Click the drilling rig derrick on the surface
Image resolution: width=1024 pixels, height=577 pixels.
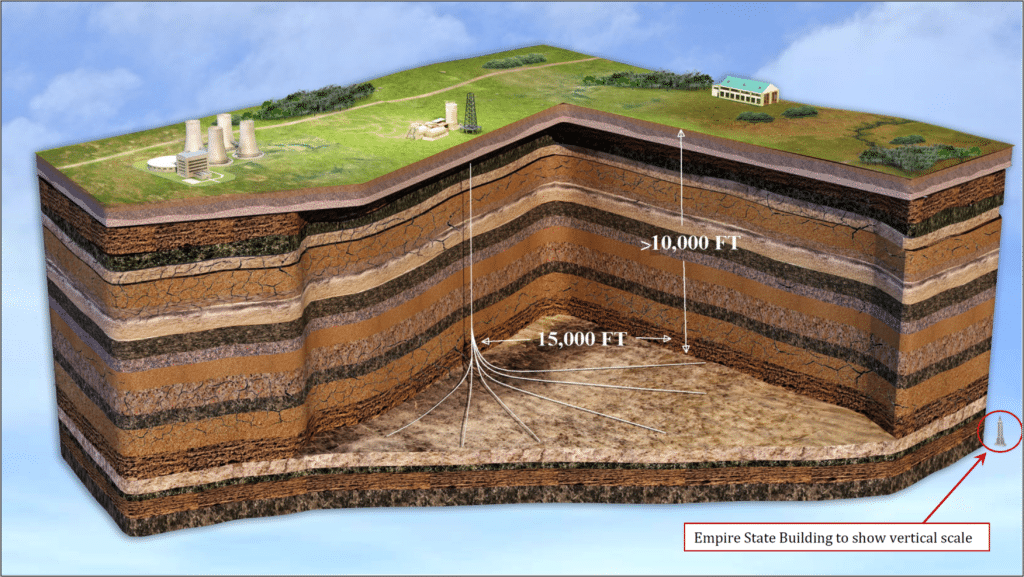470,113
